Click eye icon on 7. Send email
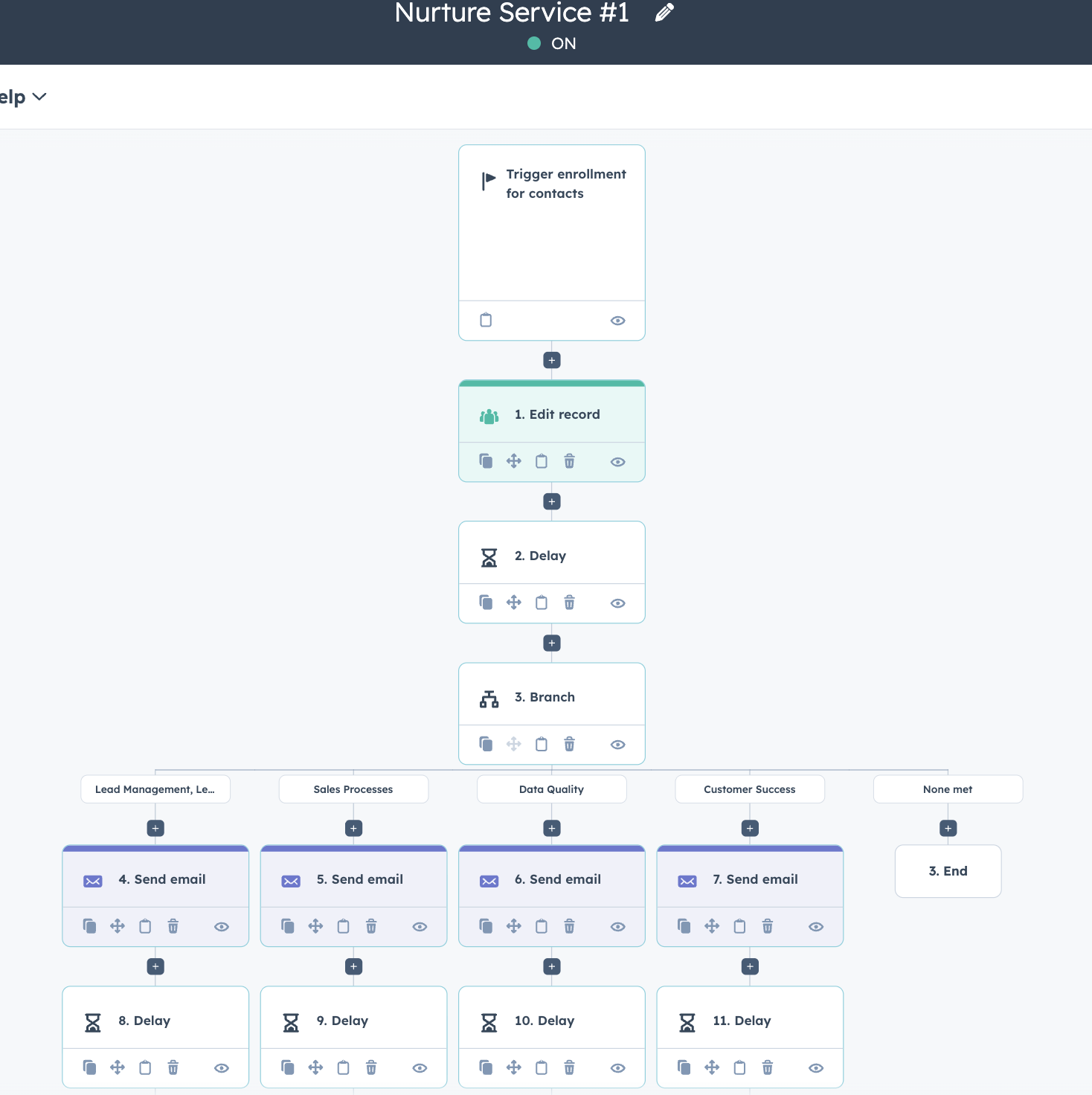Viewport: 1092px width, 1095px height. (x=816, y=927)
